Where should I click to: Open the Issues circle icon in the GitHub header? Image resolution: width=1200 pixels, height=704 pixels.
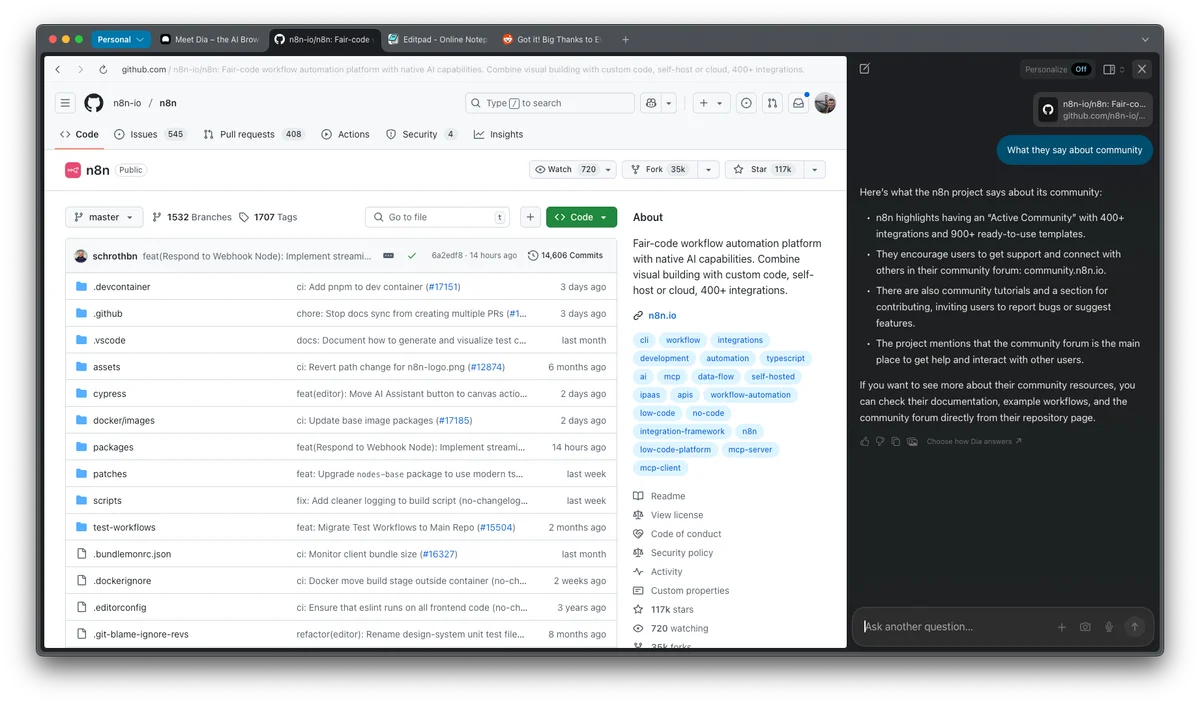point(746,103)
